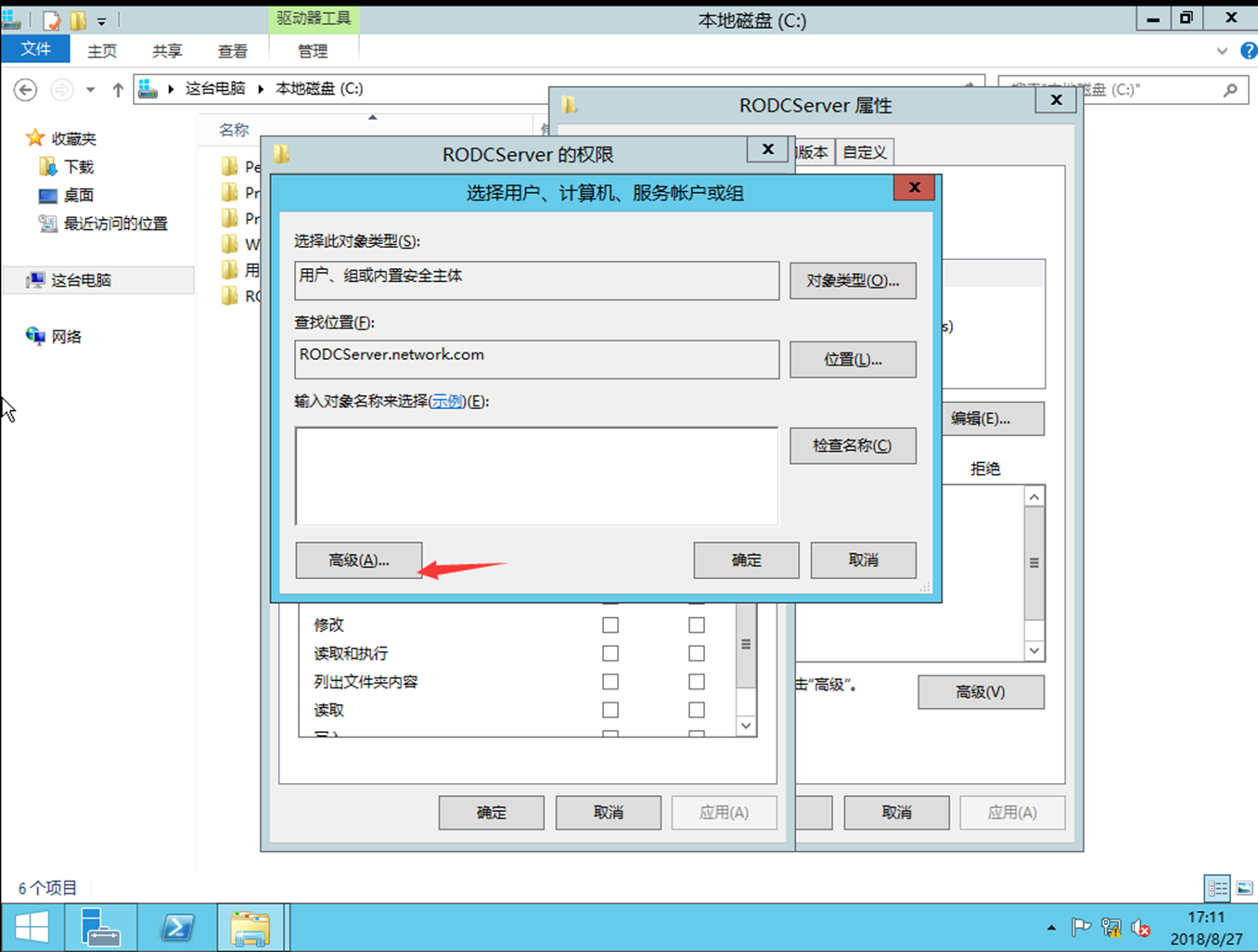Open Server Manager from taskbar
Image resolution: width=1258 pixels, height=952 pixels.
tap(99, 928)
